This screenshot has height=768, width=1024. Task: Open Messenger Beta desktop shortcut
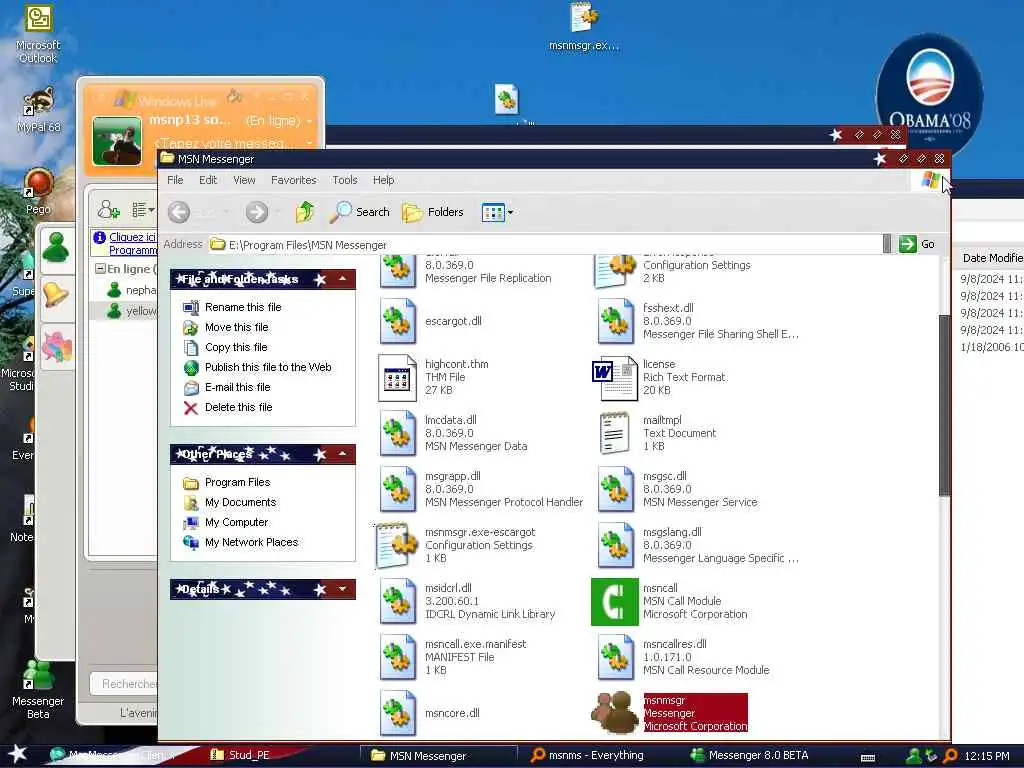click(x=38, y=689)
